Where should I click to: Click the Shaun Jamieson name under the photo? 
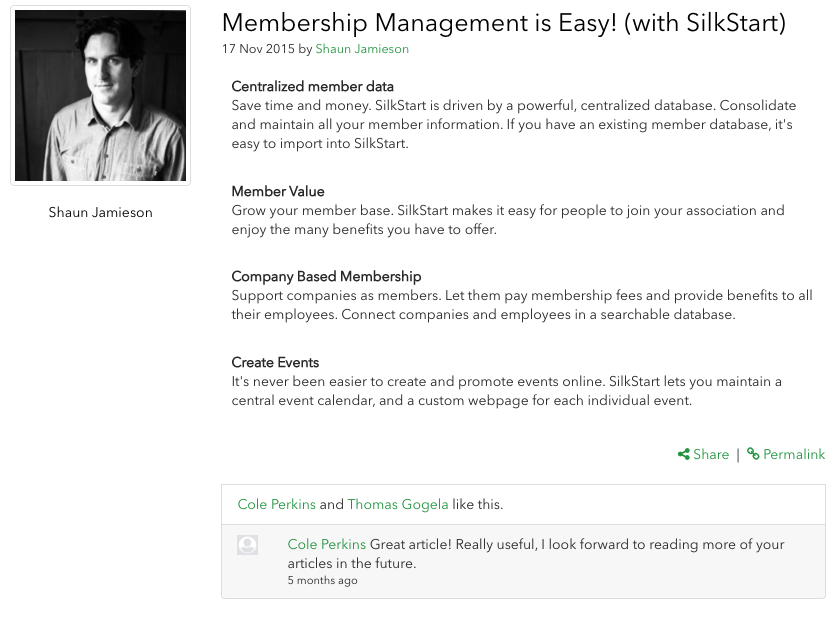tap(100, 212)
